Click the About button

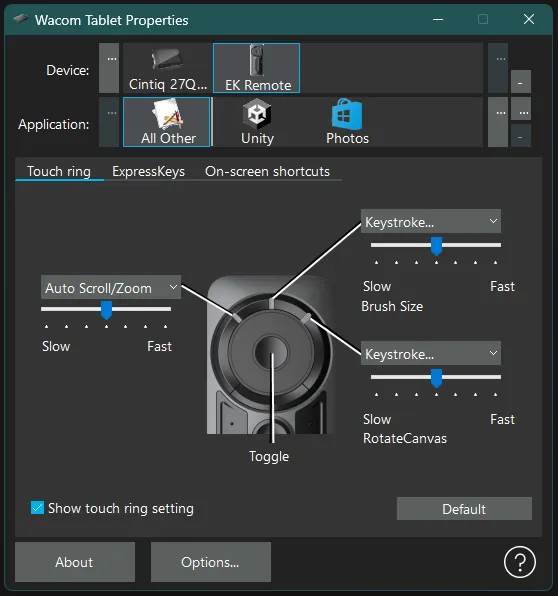click(x=75, y=562)
